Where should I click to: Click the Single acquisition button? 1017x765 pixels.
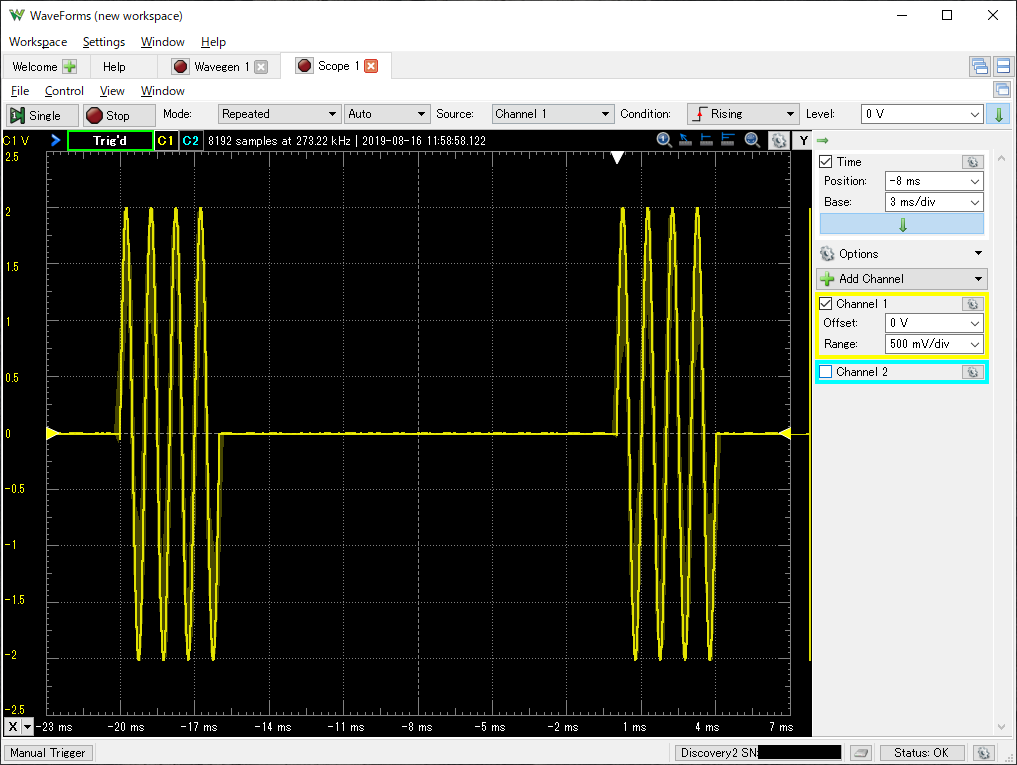(42, 115)
